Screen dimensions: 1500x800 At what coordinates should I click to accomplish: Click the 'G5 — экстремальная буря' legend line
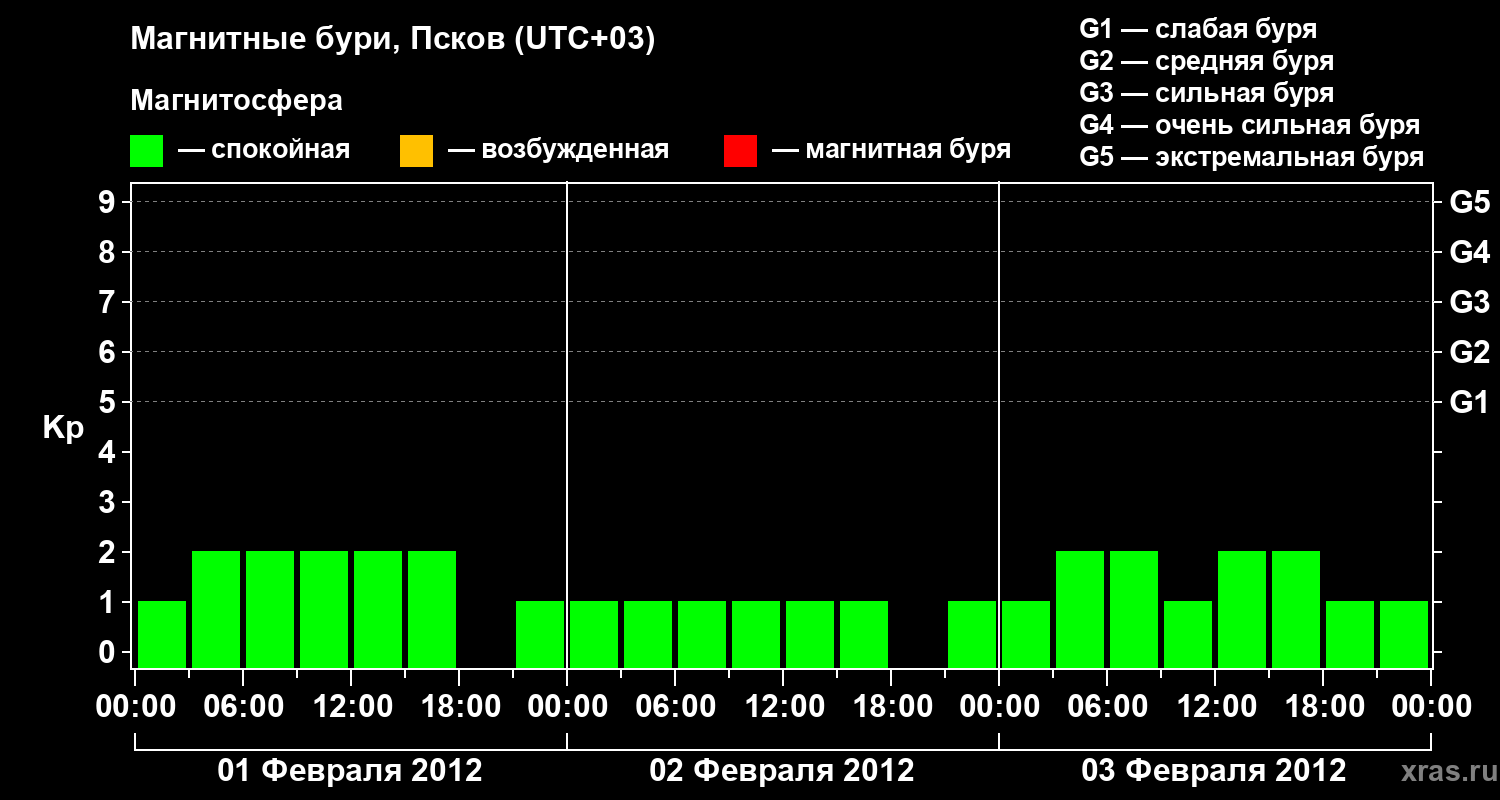pyautogui.click(x=1252, y=158)
